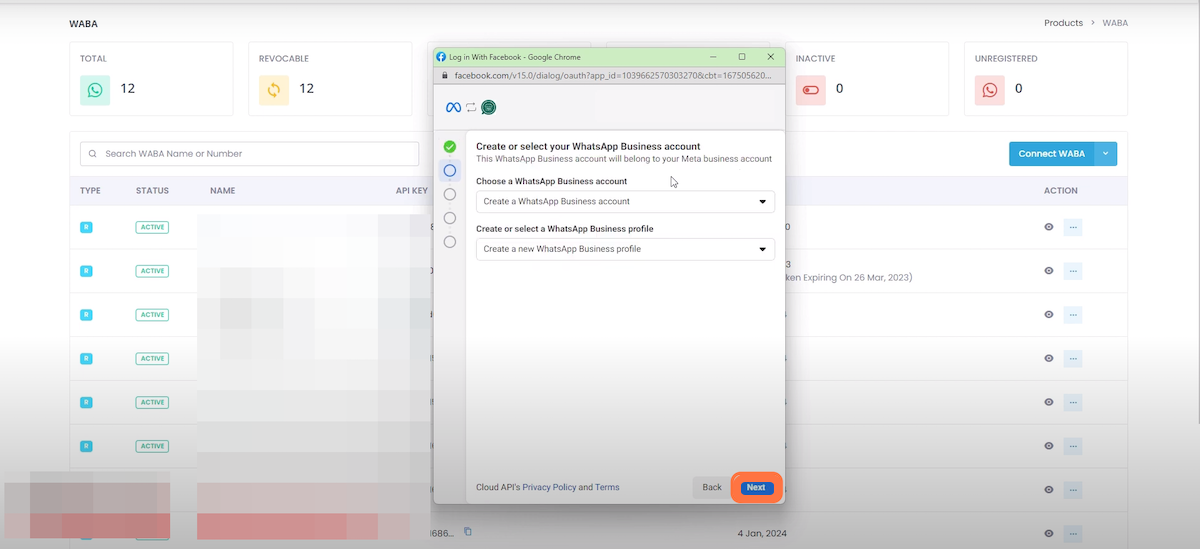Click the Meta logo in the login dialog
Viewport: 1200px width, 549px height.
[x=453, y=107]
